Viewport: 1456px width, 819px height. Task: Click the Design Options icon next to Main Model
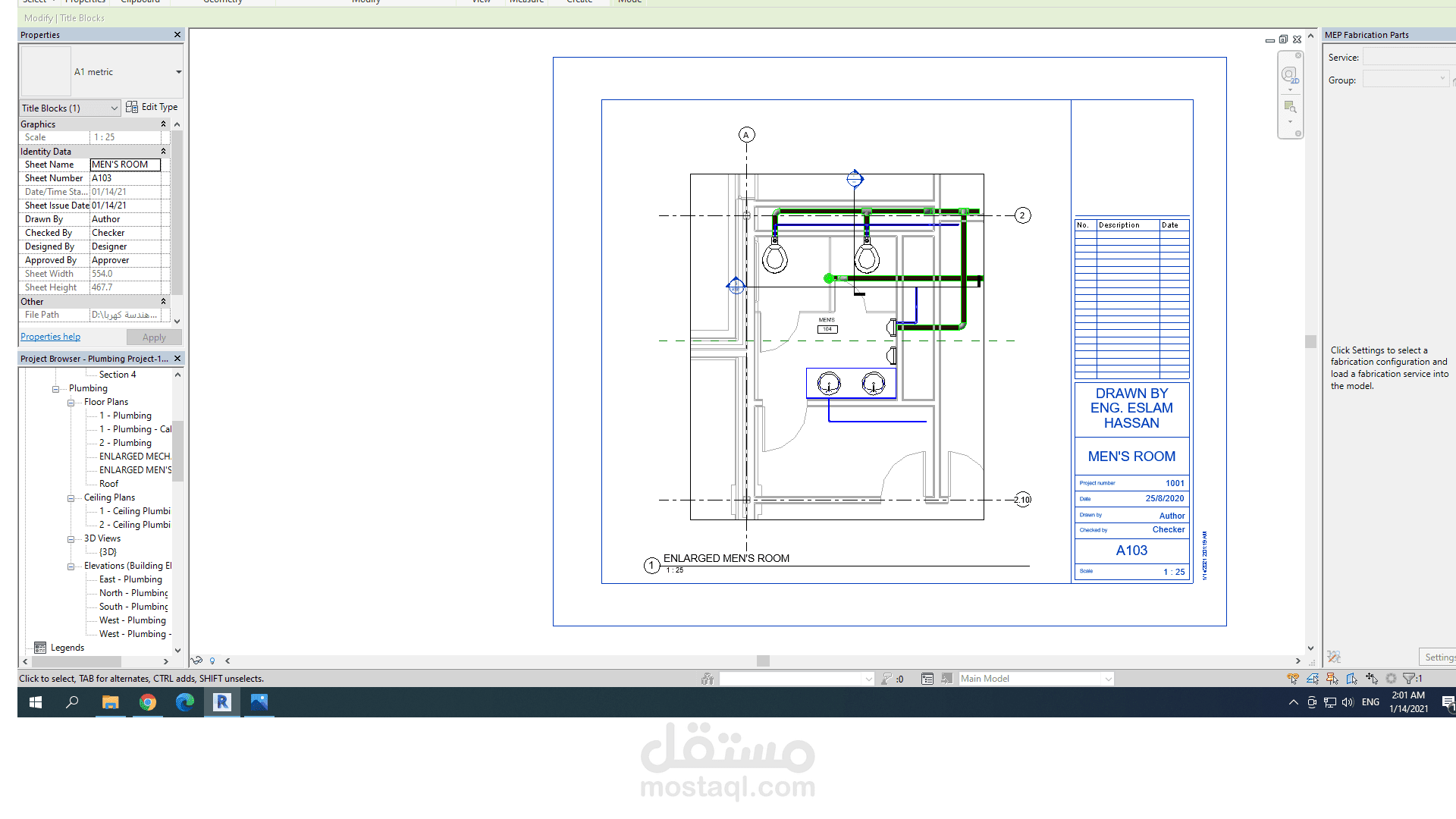pyautogui.click(x=927, y=679)
